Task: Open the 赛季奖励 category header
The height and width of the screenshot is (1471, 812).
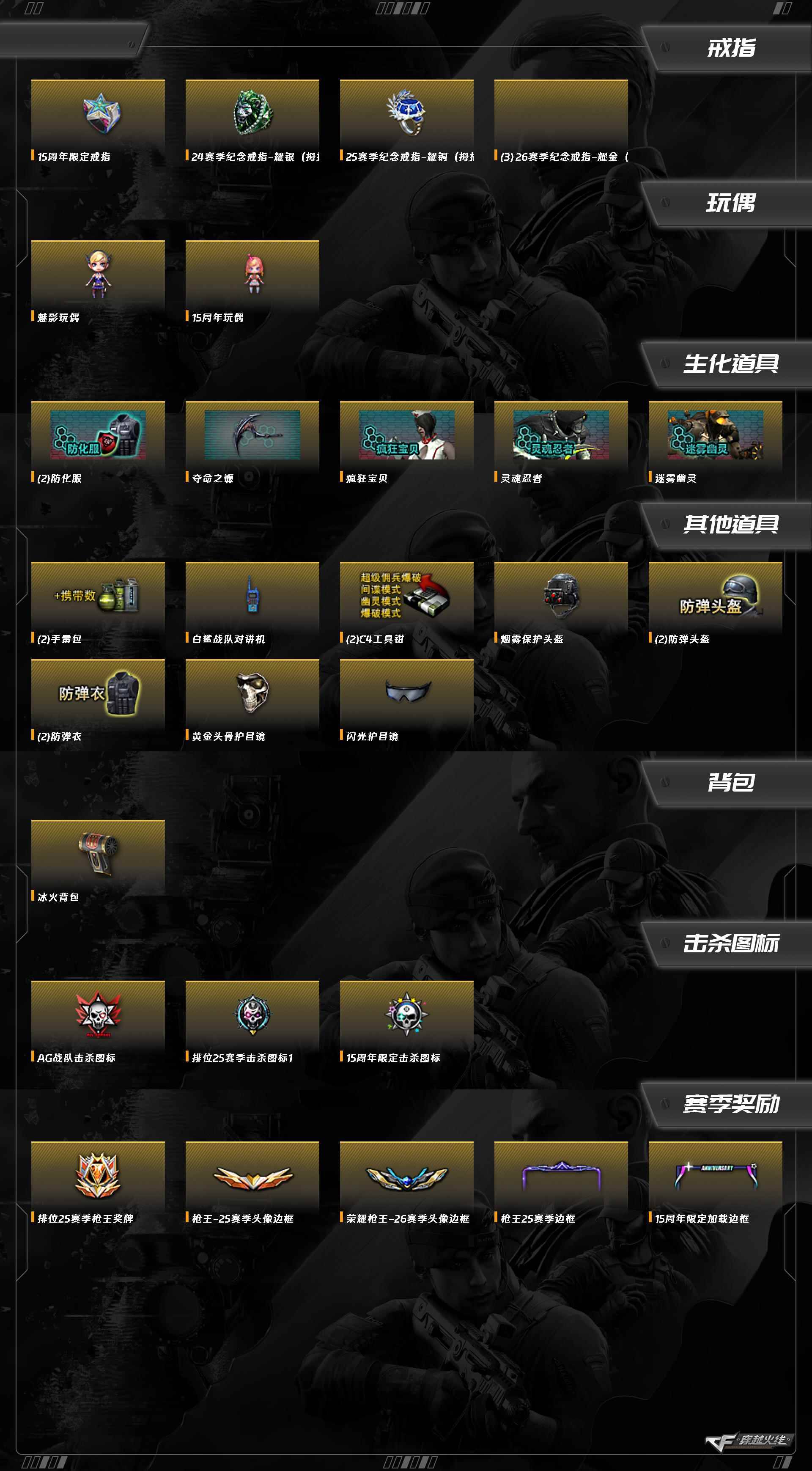Action: [x=731, y=1104]
